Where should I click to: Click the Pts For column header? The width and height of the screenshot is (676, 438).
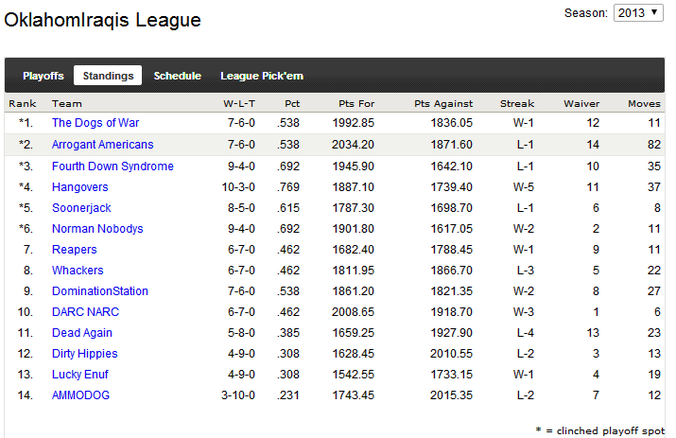pos(357,103)
